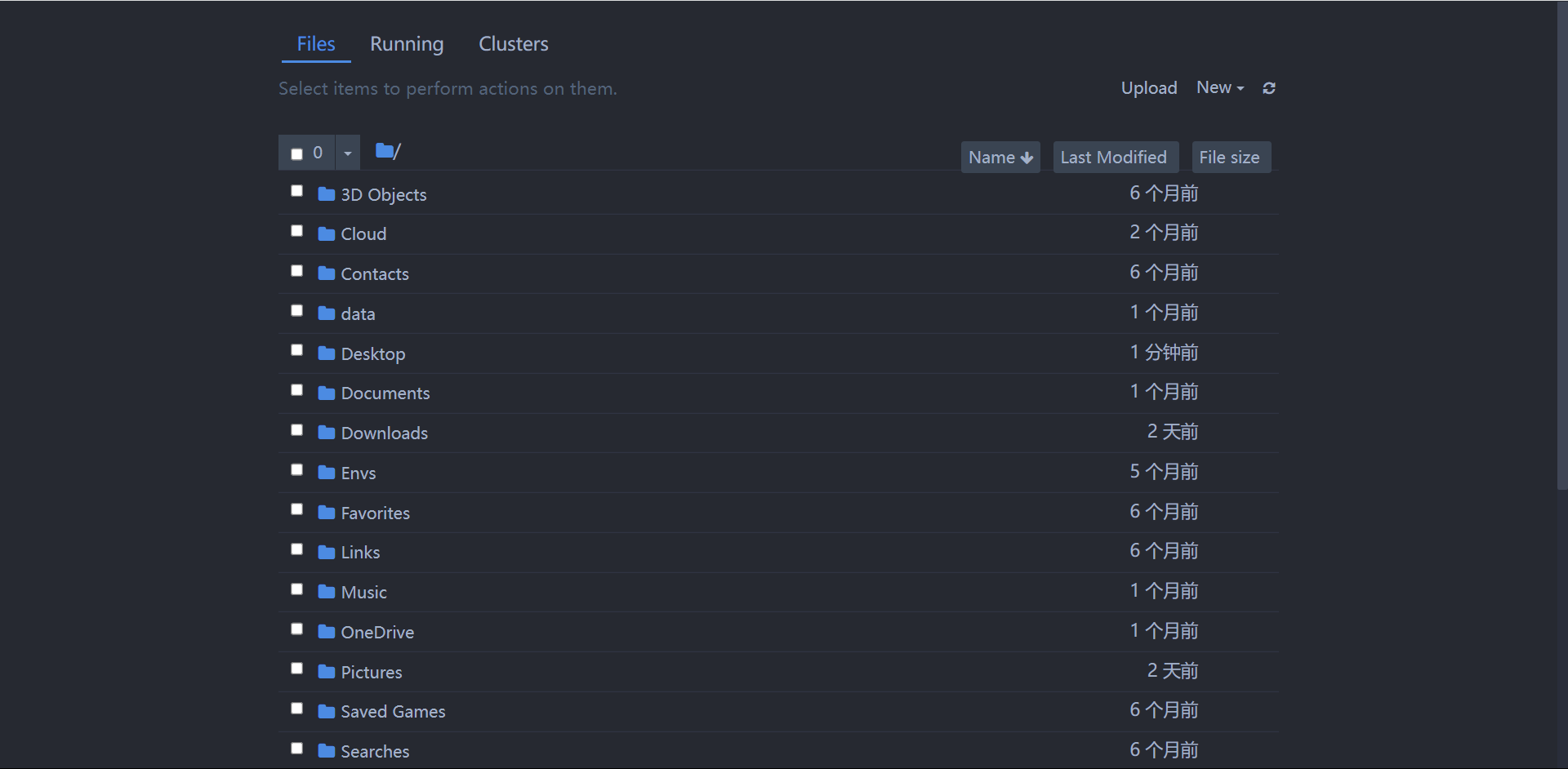Open the Favorites folder link
1568x769 pixels.
376,513
